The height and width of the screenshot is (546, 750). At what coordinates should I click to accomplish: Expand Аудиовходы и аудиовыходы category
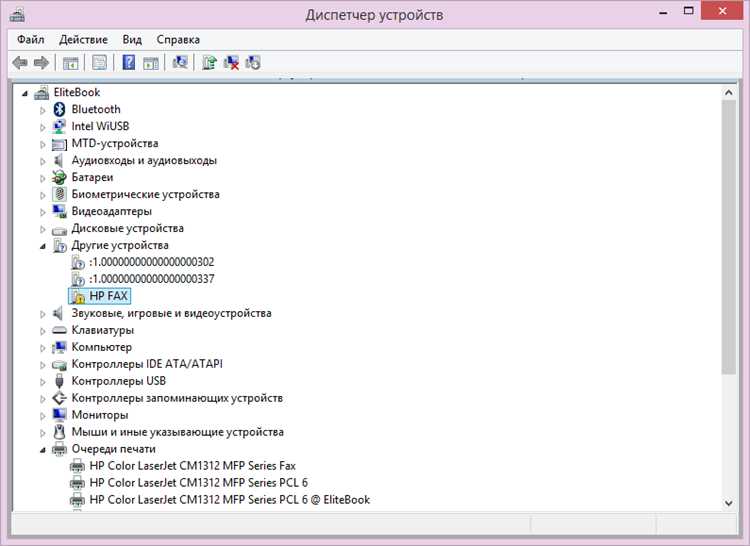[x=43, y=161]
